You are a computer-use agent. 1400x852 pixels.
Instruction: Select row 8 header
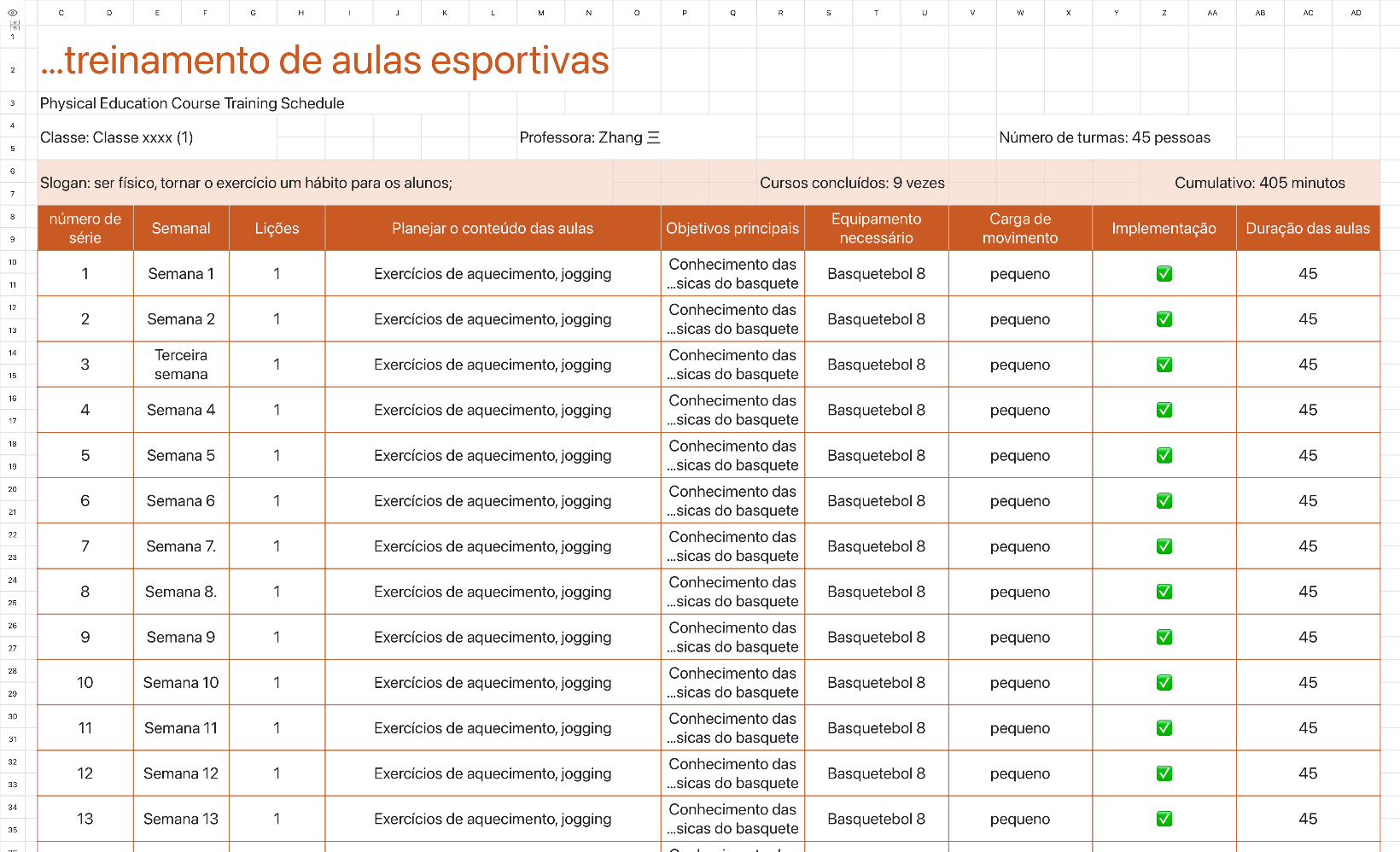coord(13,217)
